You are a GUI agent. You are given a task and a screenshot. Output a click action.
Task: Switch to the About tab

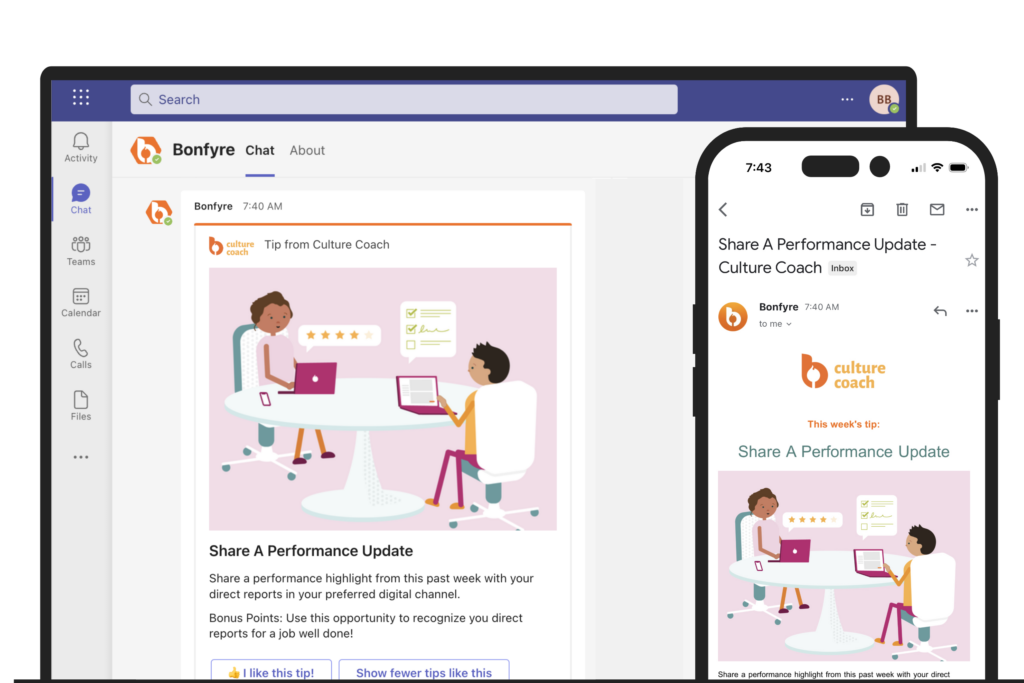[307, 150]
